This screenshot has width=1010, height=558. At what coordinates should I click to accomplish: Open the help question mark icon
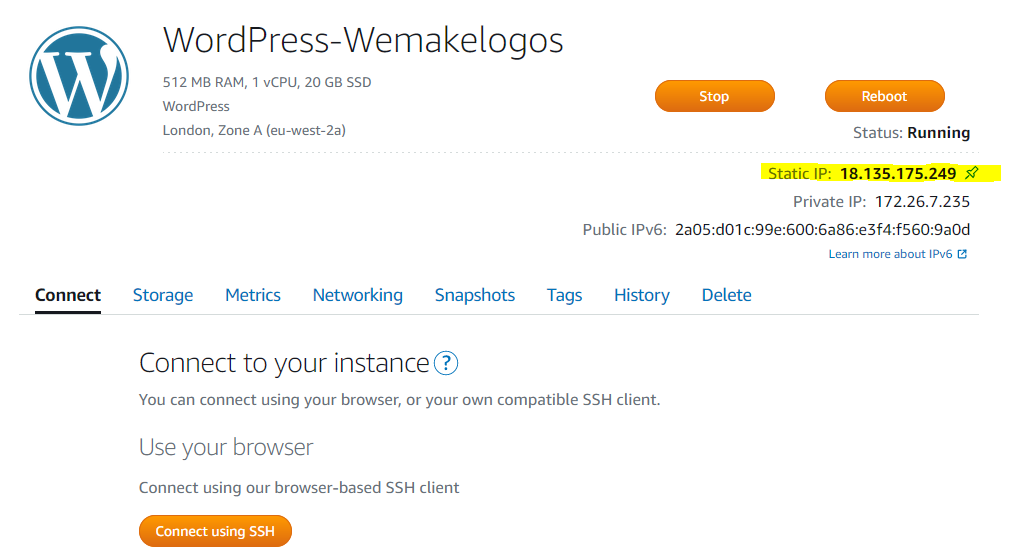(447, 363)
